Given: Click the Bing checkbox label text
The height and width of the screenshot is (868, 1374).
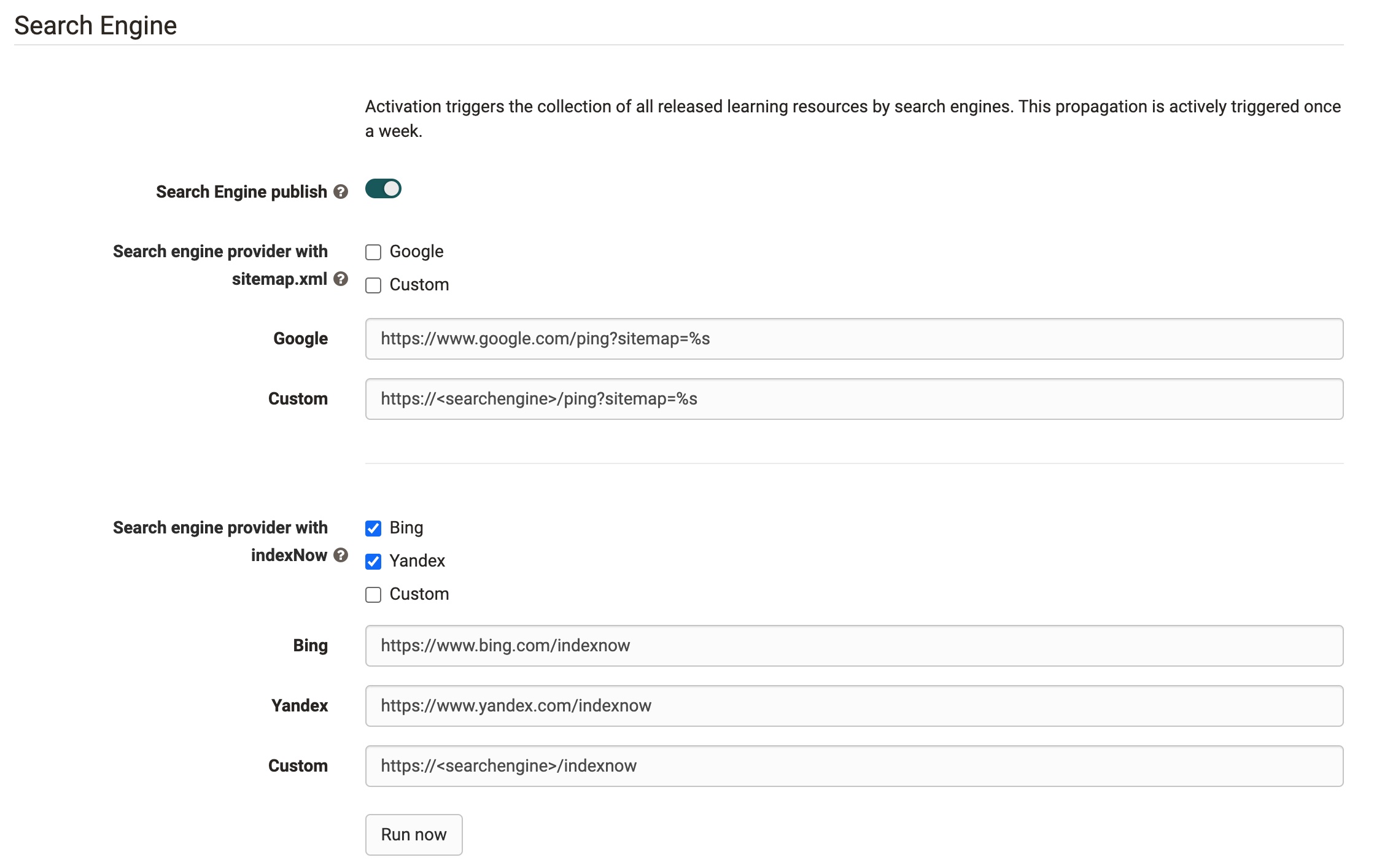Looking at the screenshot, I should tap(406, 528).
